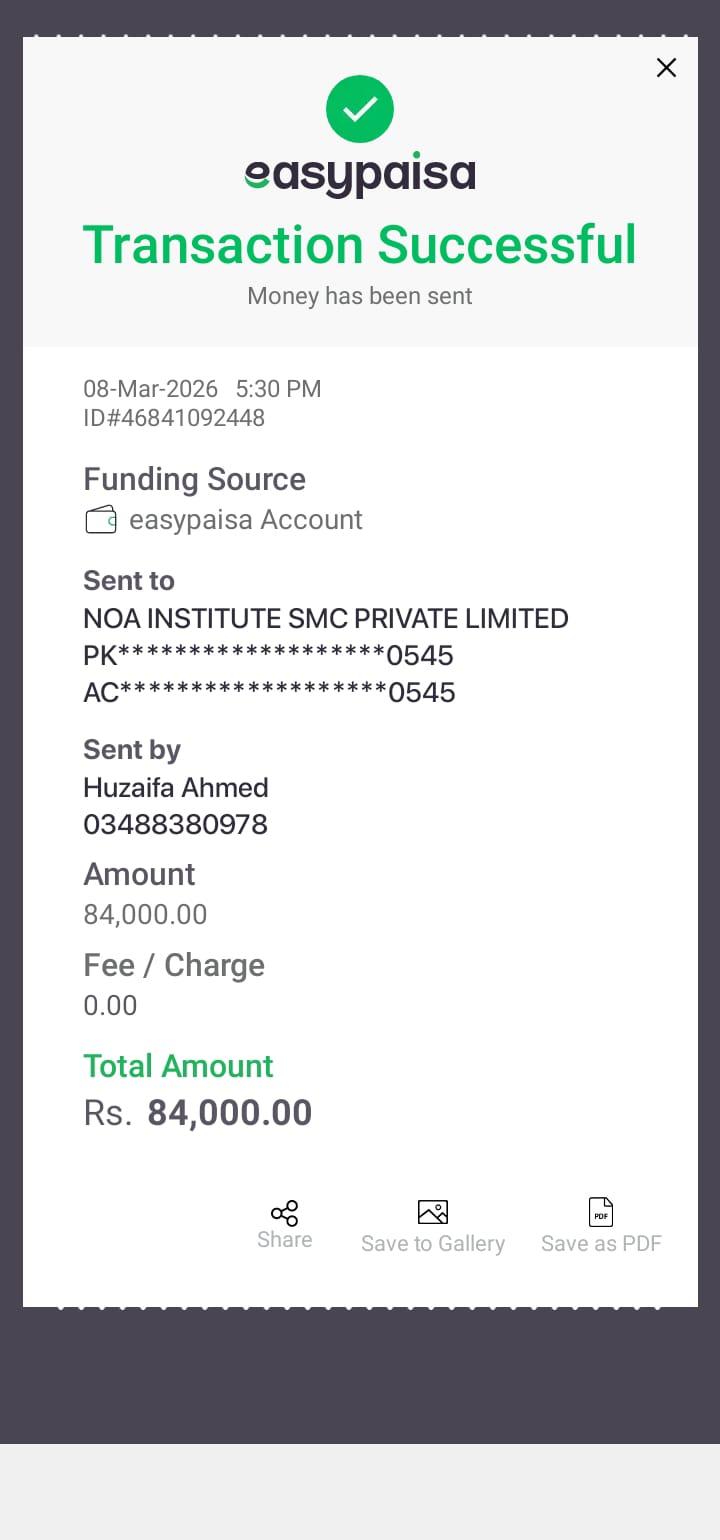Tap recipient name NOA INSTITUTE SMC PRIVATE LIMITED
The image size is (720, 1540).
[x=326, y=619]
